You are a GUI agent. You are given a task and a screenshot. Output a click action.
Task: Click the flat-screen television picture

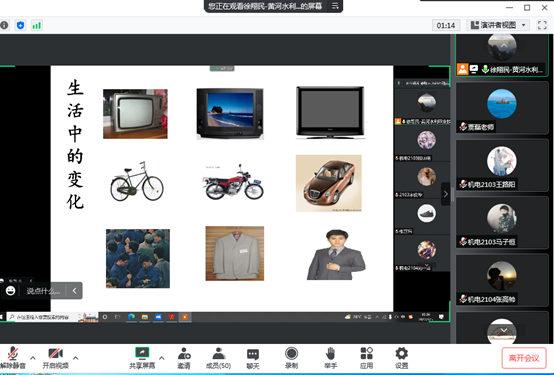tap(330, 113)
